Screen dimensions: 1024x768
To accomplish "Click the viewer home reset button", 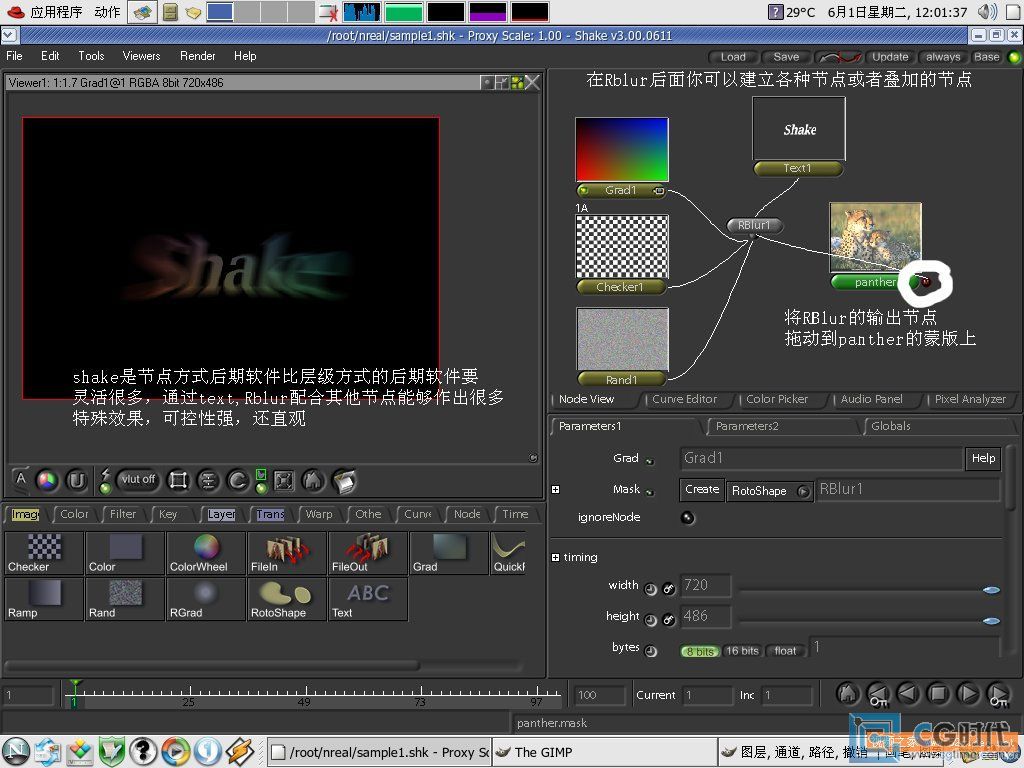I will [x=313, y=481].
